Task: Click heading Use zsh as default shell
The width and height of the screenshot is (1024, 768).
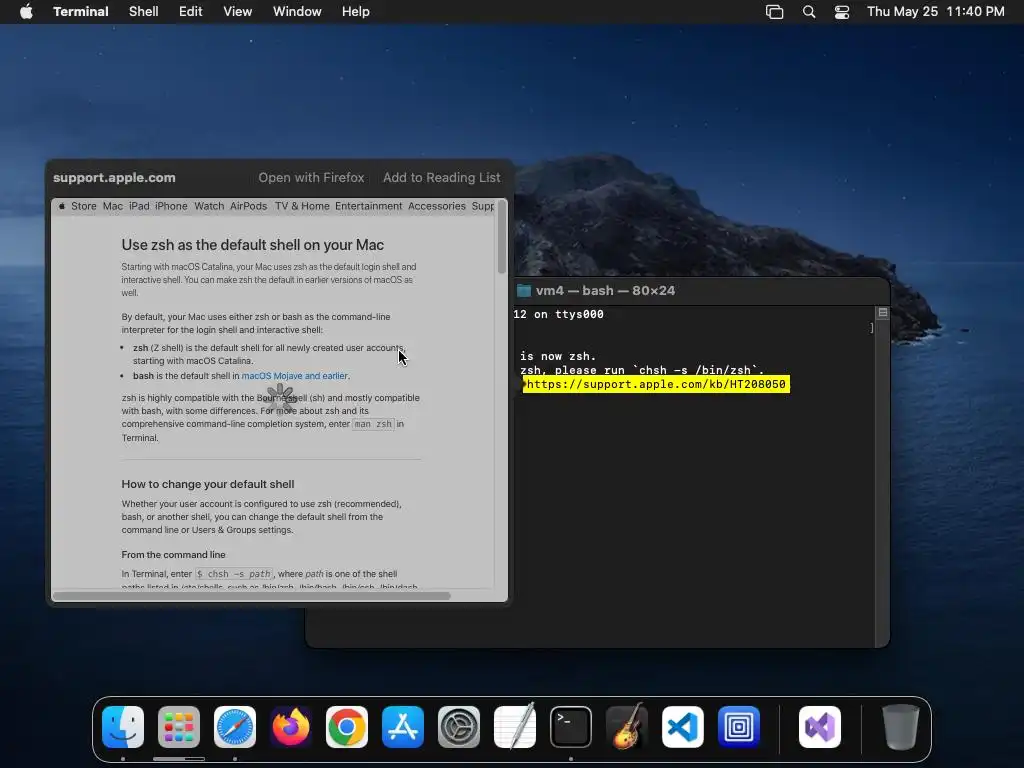Action: pos(253,245)
